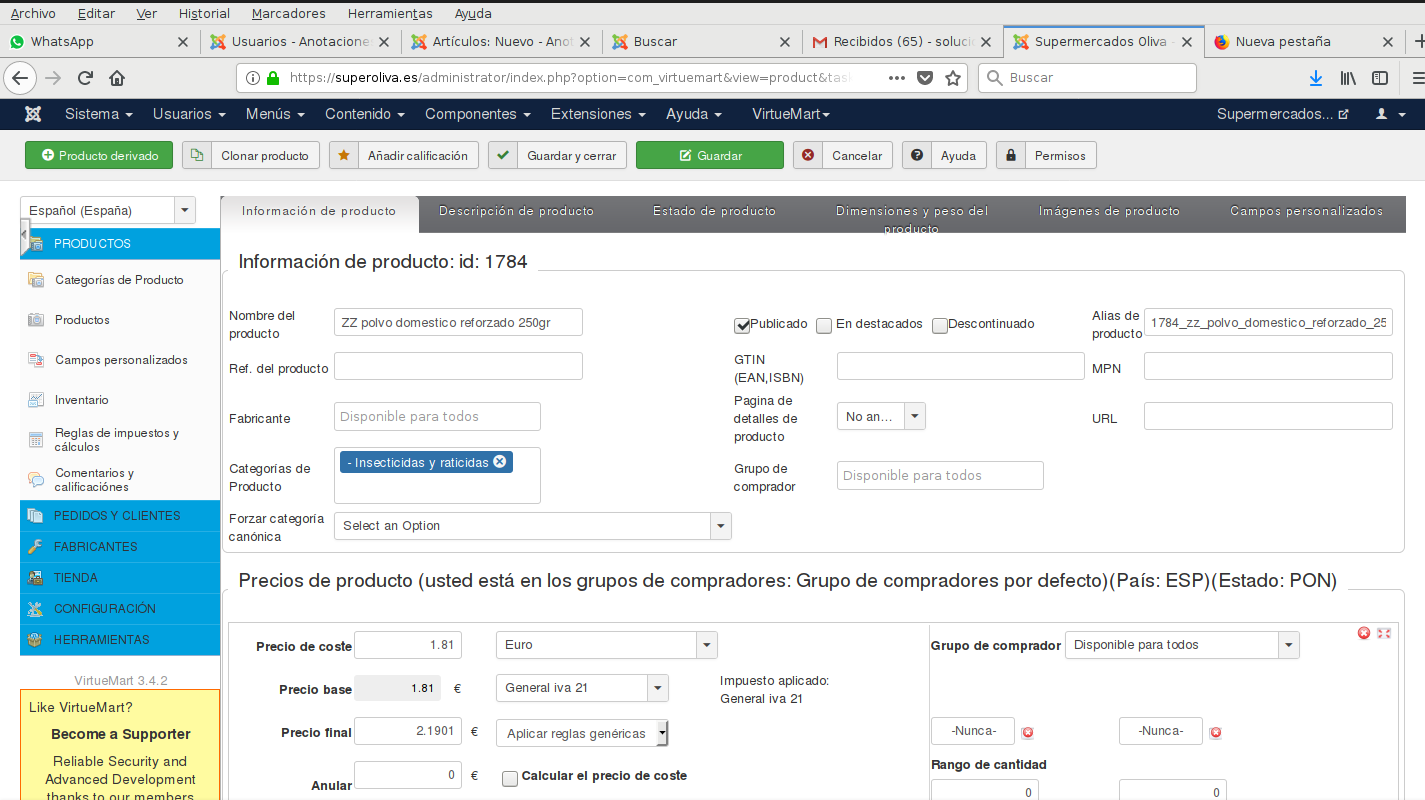Open the library icon in browser toolbar
The image size is (1425, 800).
tap(1348, 78)
